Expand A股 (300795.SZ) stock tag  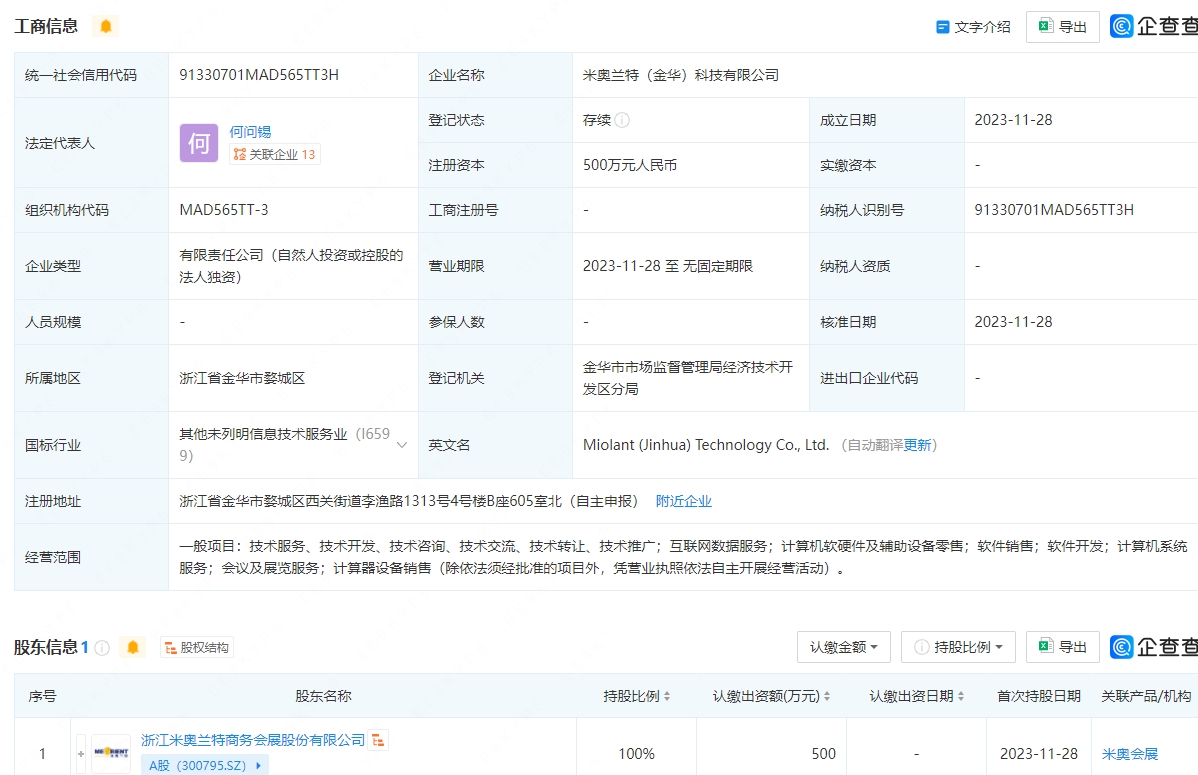204,765
